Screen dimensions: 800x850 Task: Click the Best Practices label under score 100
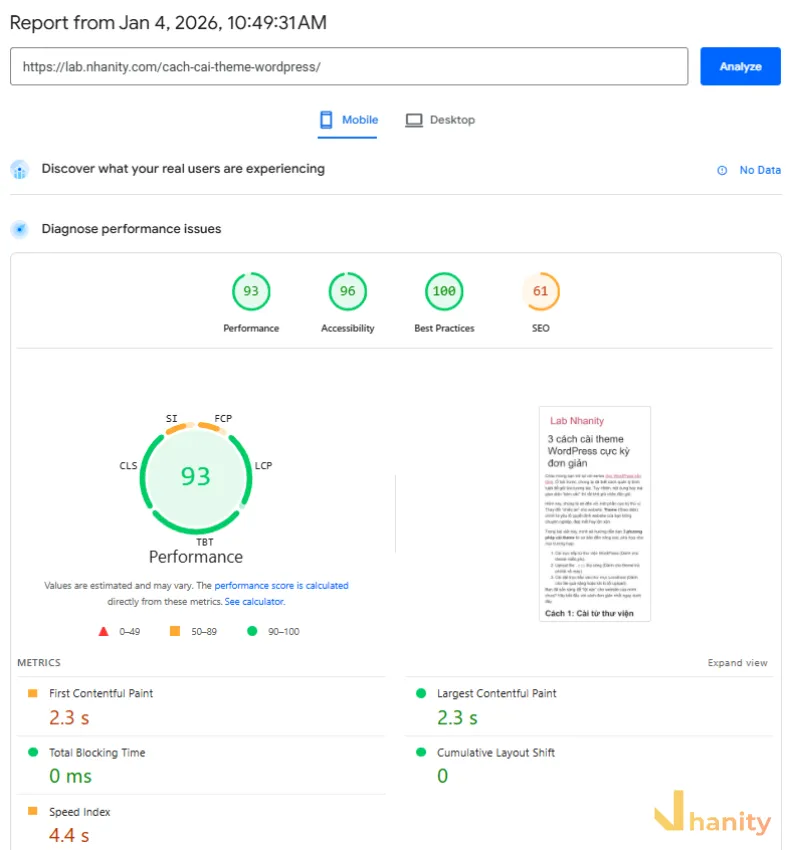click(x=444, y=329)
